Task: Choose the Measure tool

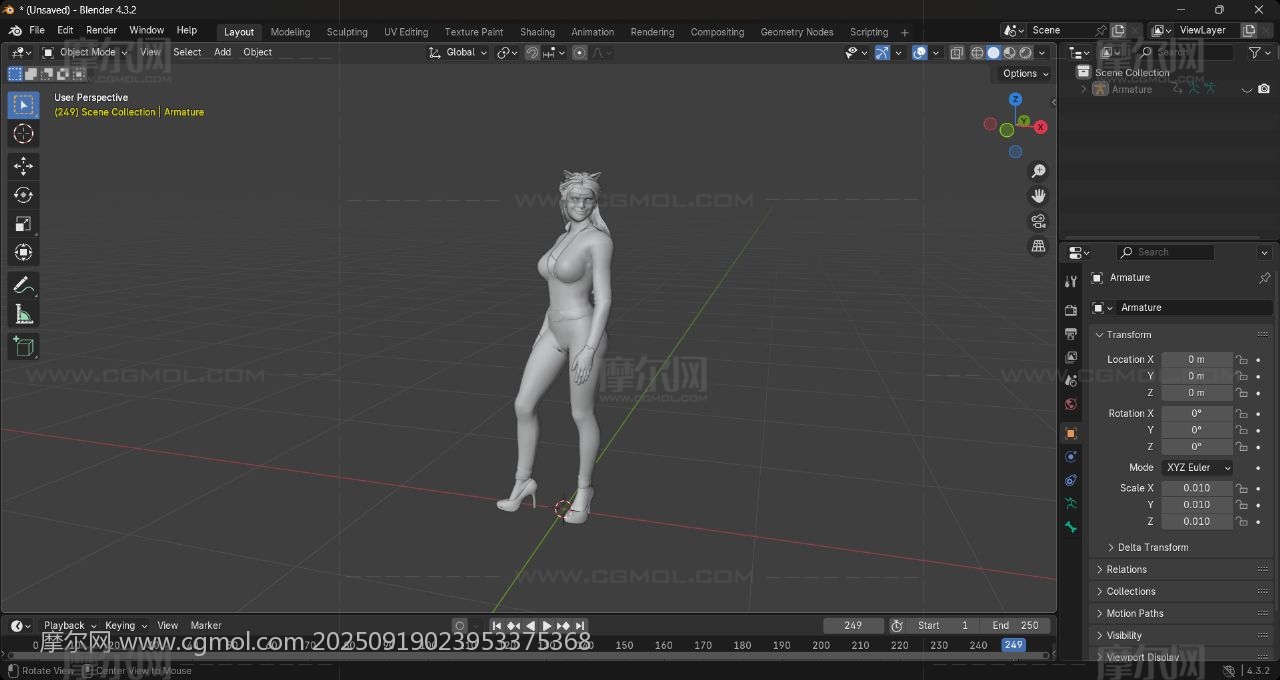Action: pos(23,315)
